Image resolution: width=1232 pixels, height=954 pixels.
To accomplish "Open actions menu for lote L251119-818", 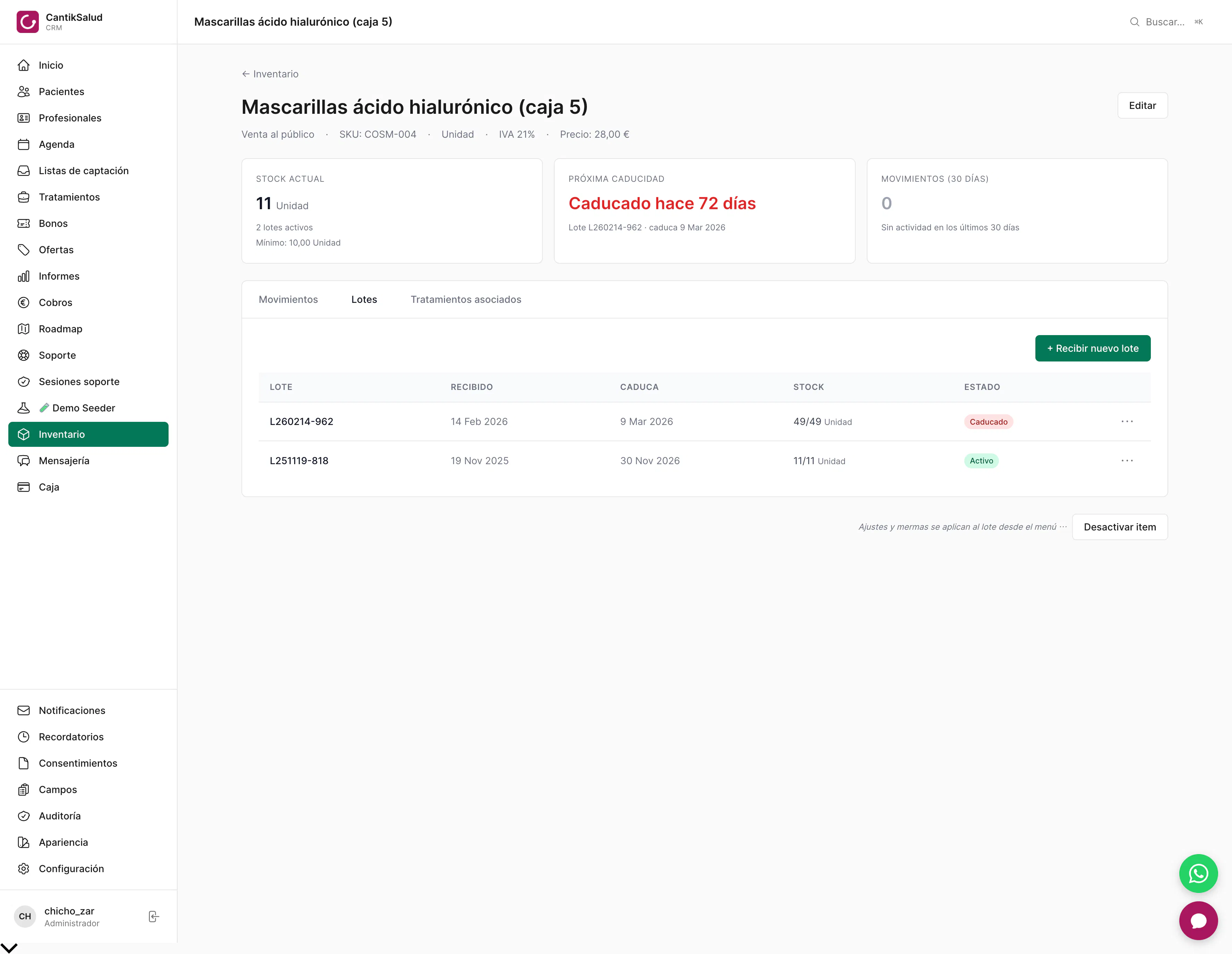I will point(1127,461).
